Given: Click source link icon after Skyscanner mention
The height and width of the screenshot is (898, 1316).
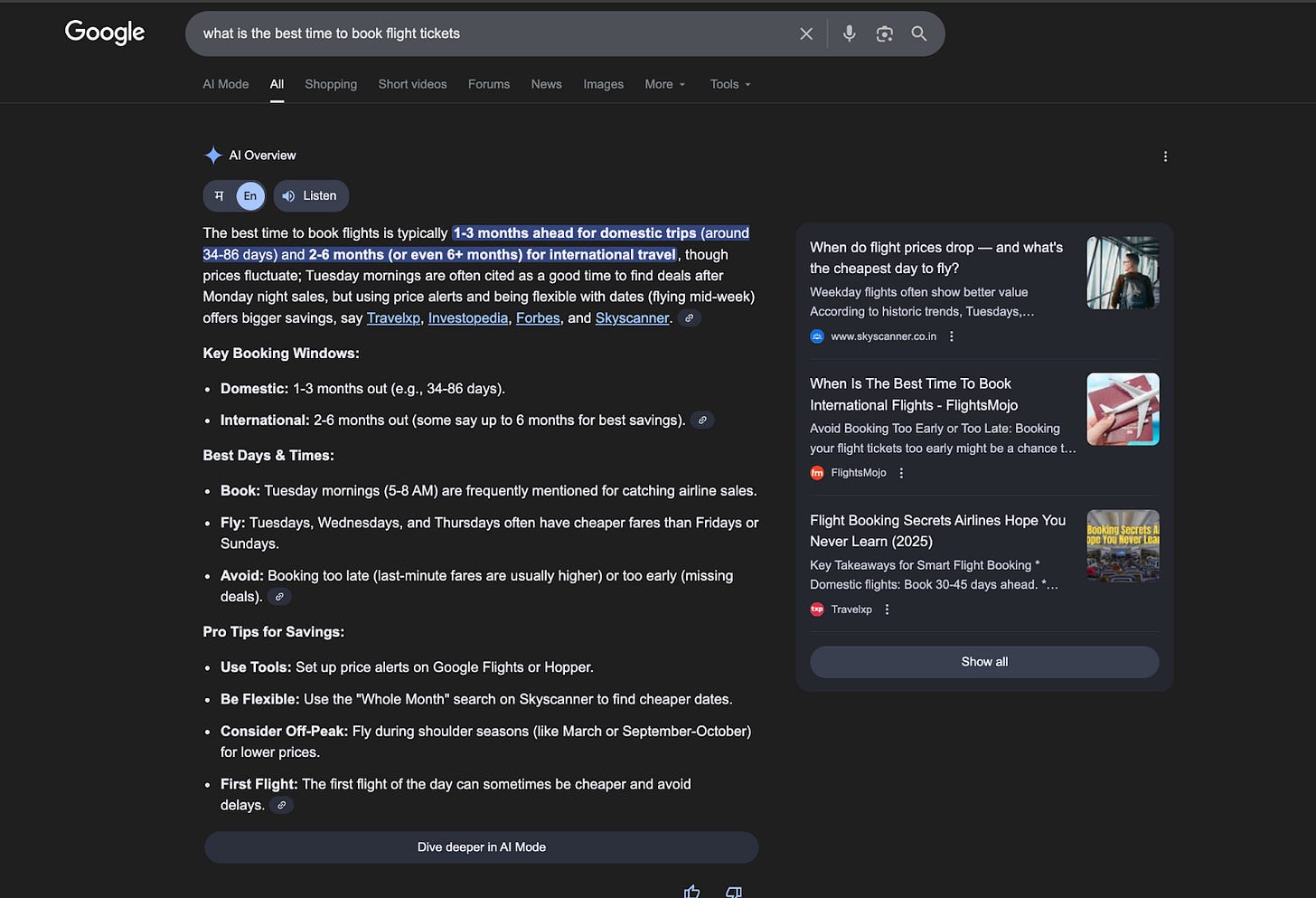Looking at the screenshot, I should (x=690, y=318).
